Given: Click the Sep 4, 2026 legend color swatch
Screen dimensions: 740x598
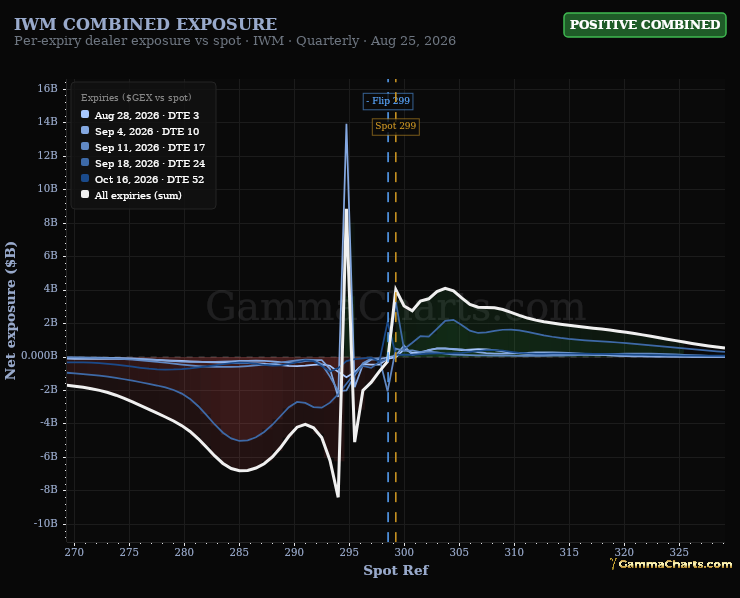Looking at the screenshot, I should click(85, 130).
